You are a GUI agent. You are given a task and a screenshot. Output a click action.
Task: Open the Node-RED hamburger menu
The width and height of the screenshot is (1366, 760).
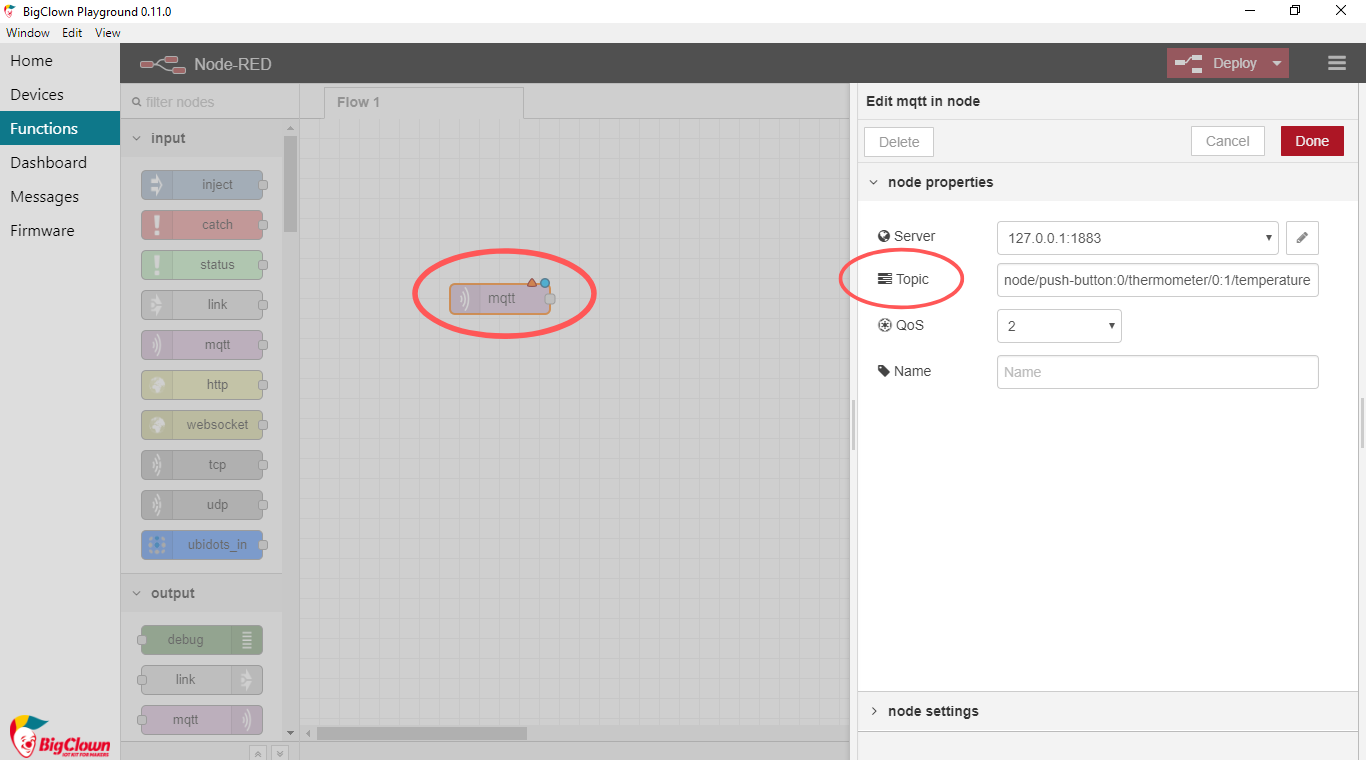pos(1337,63)
